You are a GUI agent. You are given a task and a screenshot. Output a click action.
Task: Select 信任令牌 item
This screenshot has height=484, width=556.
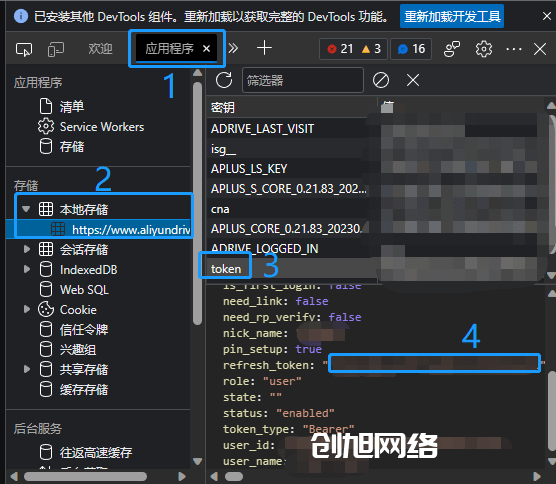pyautogui.click(x=84, y=329)
